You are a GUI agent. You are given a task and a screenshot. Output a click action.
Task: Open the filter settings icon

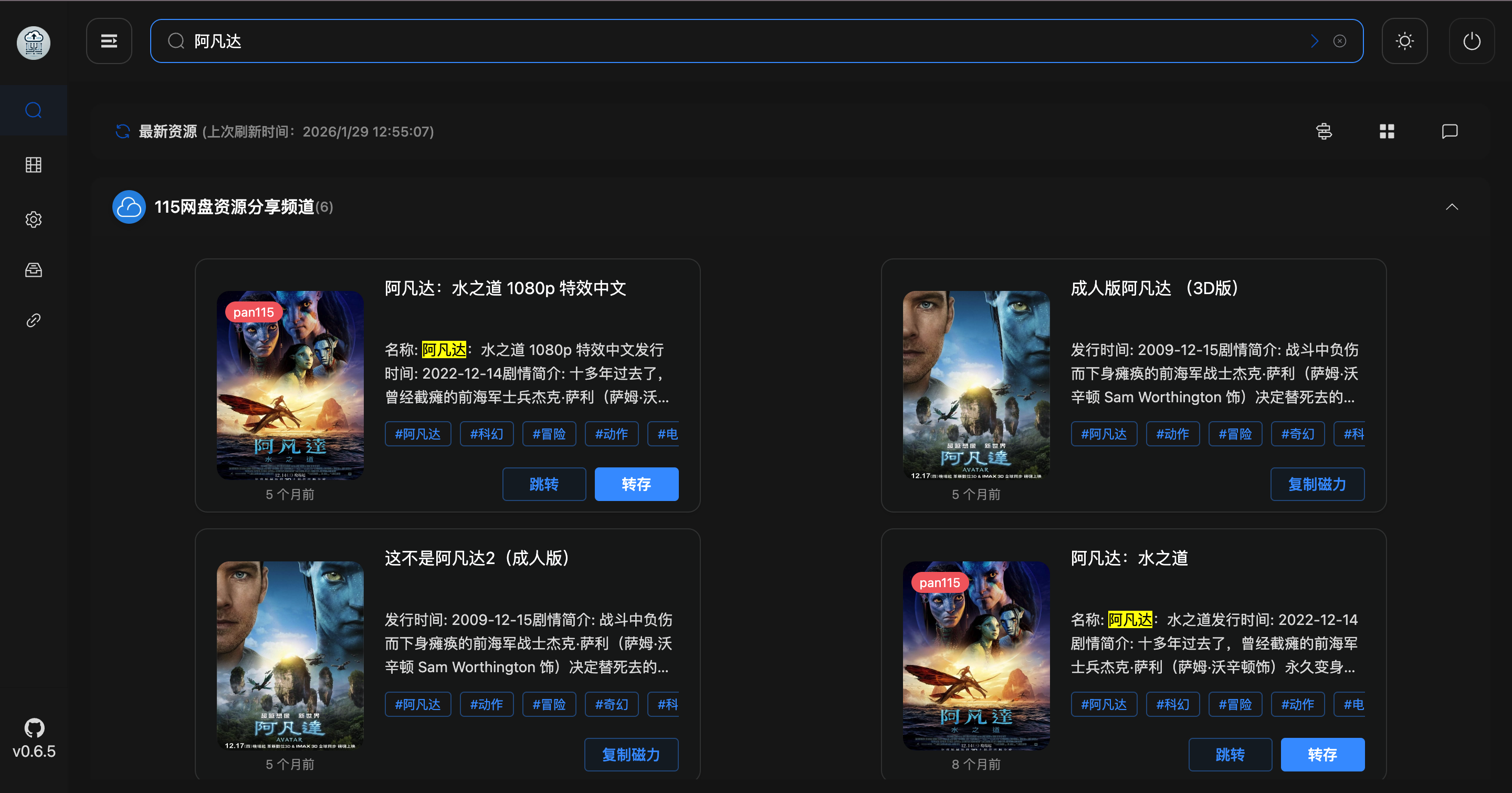click(x=1324, y=131)
